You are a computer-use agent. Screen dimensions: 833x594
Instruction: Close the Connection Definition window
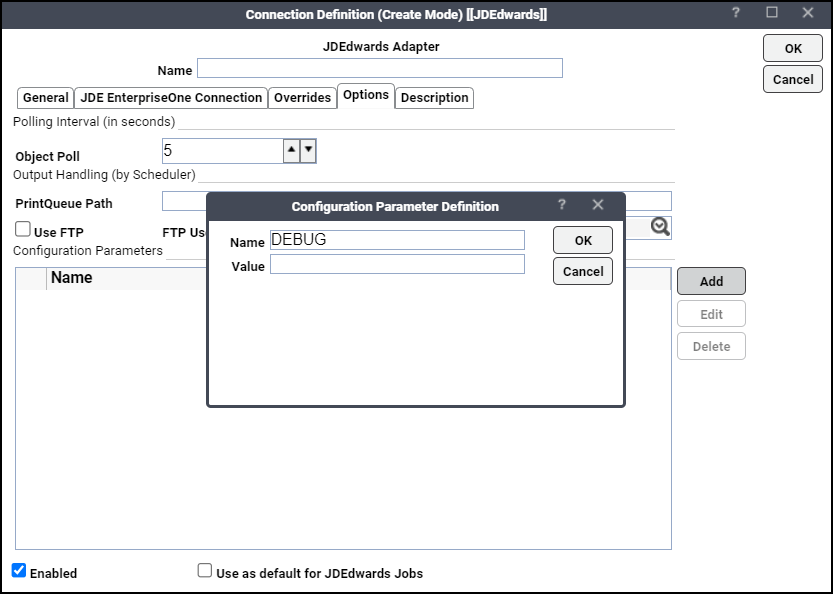tap(808, 13)
